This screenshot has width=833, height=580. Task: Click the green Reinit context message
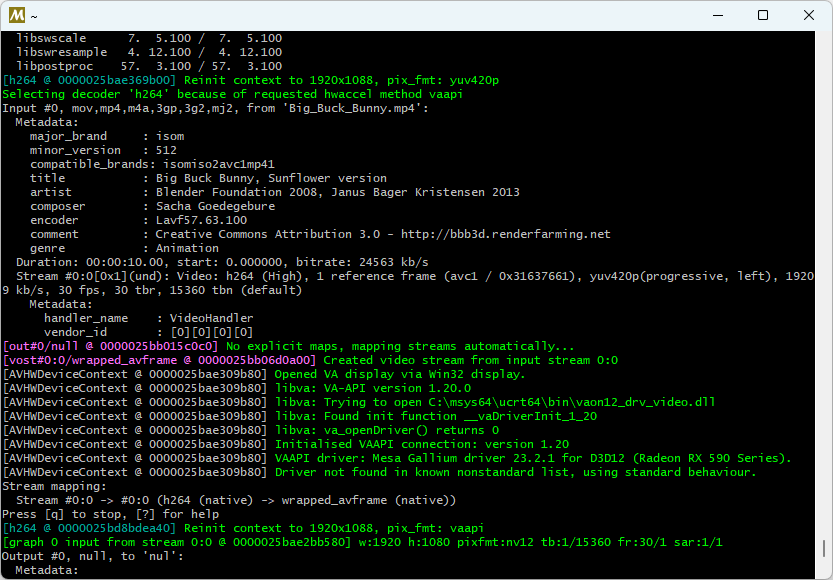[250, 79]
